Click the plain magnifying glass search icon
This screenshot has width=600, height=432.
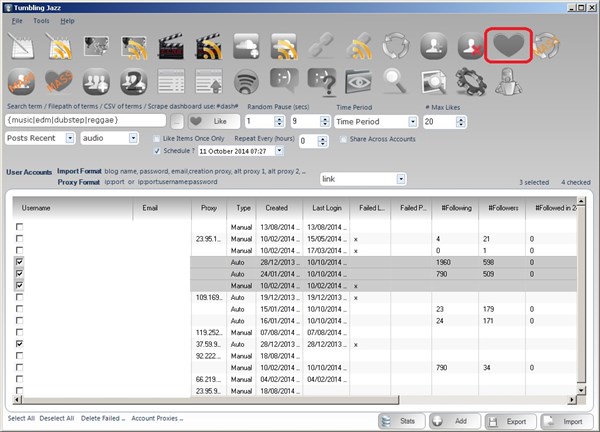pyautogui.click(x=395, y=82)
